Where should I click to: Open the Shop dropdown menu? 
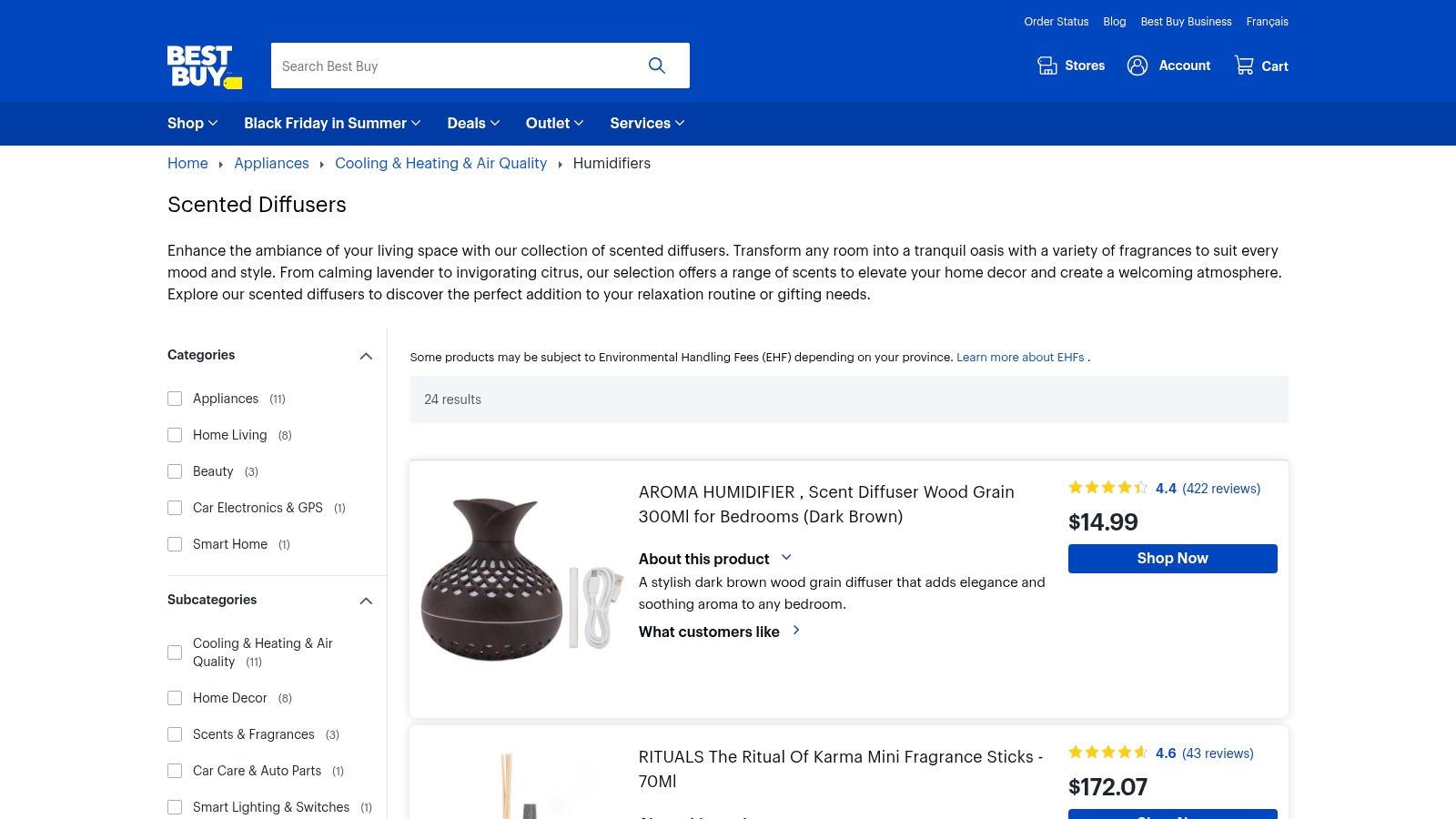click(192, 123)
